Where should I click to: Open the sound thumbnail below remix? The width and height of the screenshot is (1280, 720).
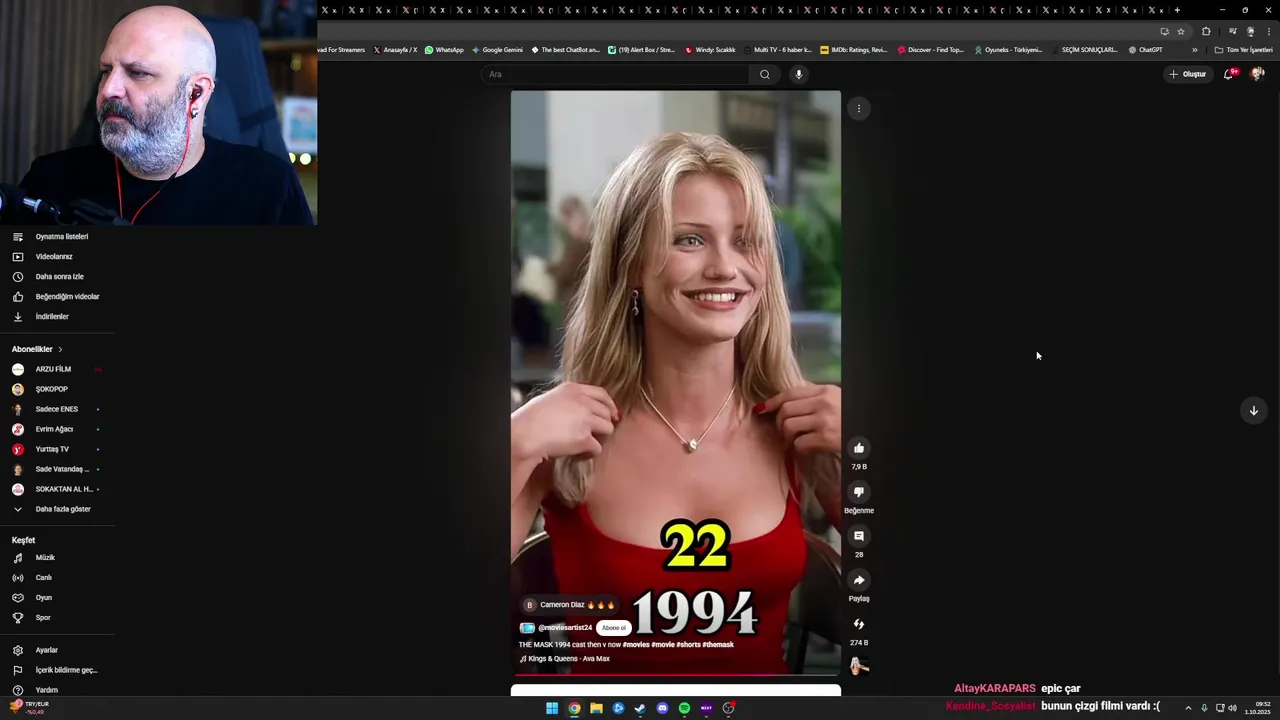[x=858, y=666]
